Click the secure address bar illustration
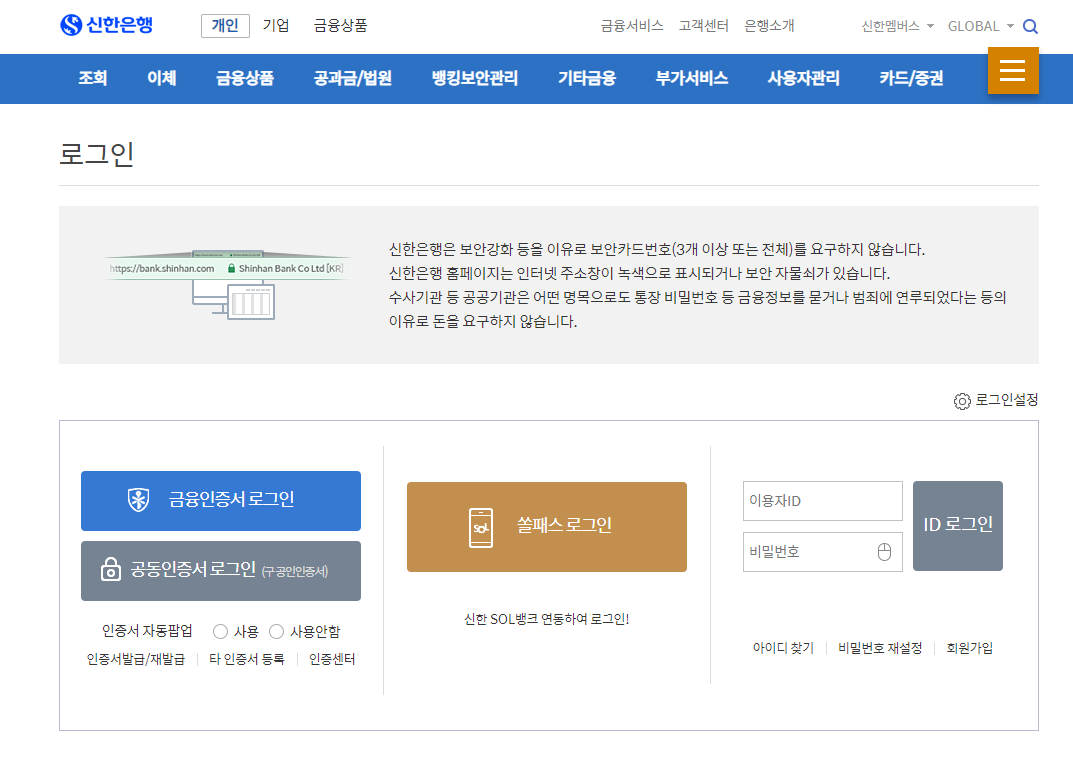The width and height of the screenshot is (1073, 766). tap(226, 284)
